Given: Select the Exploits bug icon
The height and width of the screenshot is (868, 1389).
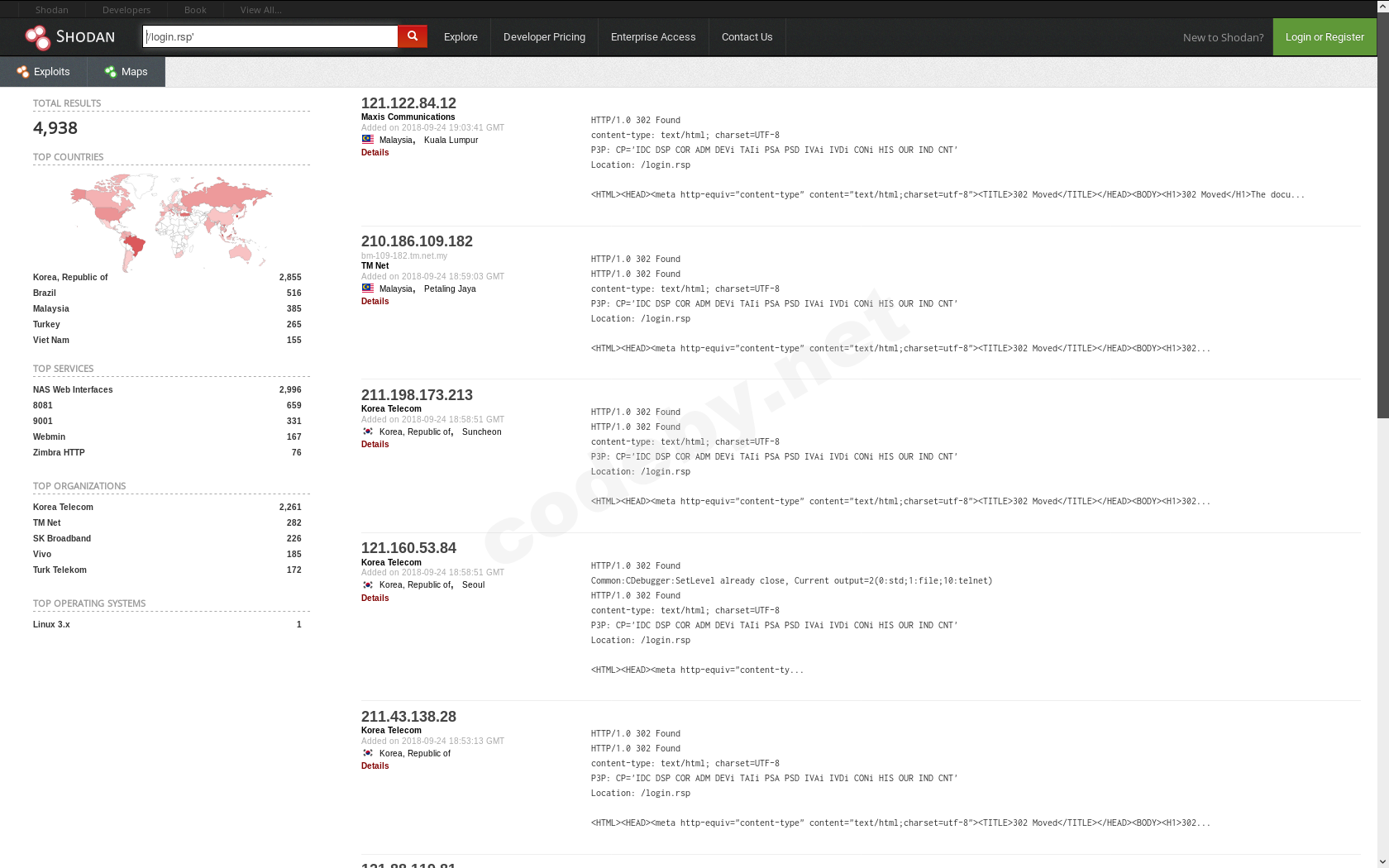Looking at the screenshot, I should coord(21,72).
